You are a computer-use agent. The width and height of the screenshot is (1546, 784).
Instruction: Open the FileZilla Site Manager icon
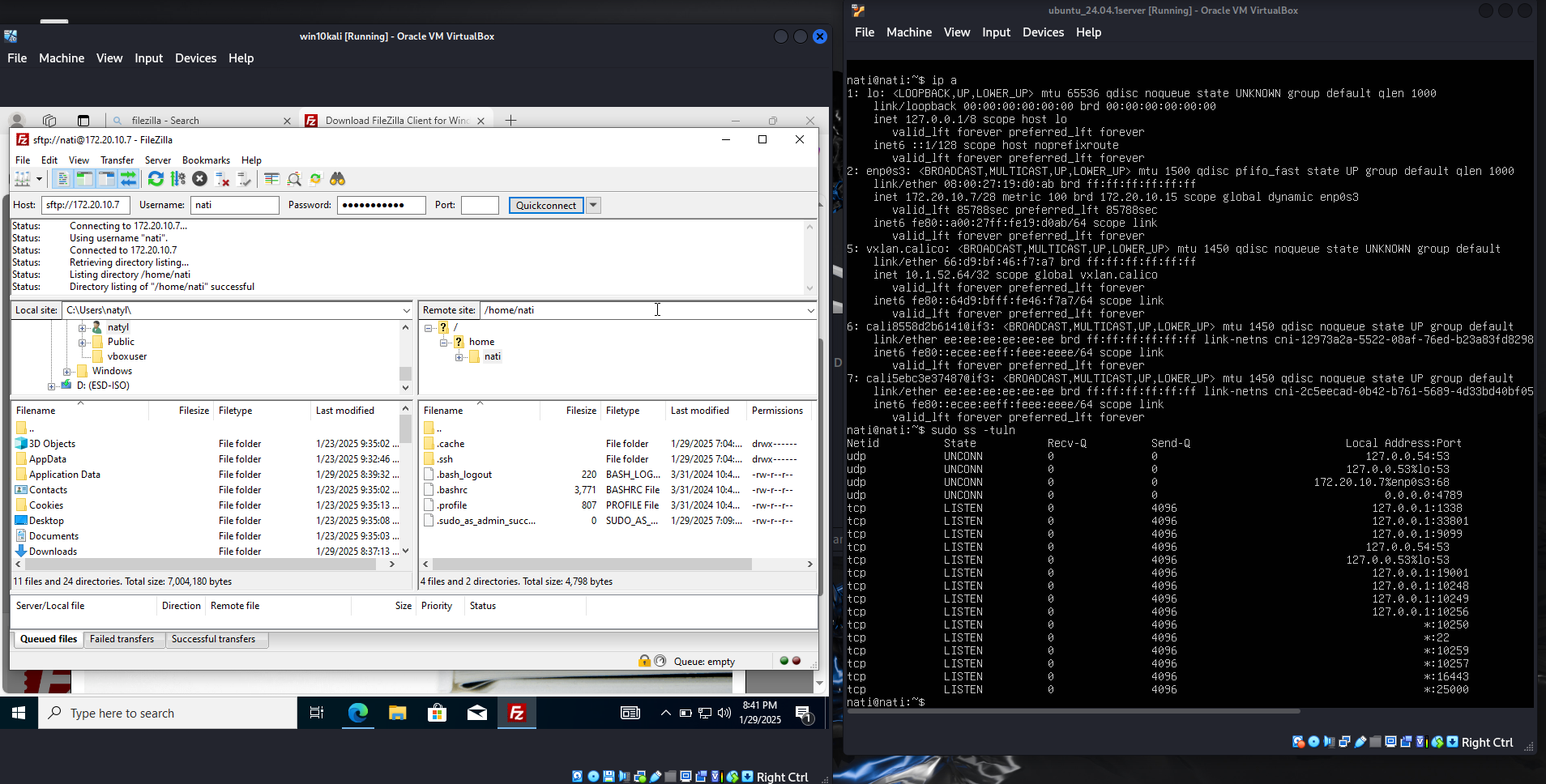[23, 179]
